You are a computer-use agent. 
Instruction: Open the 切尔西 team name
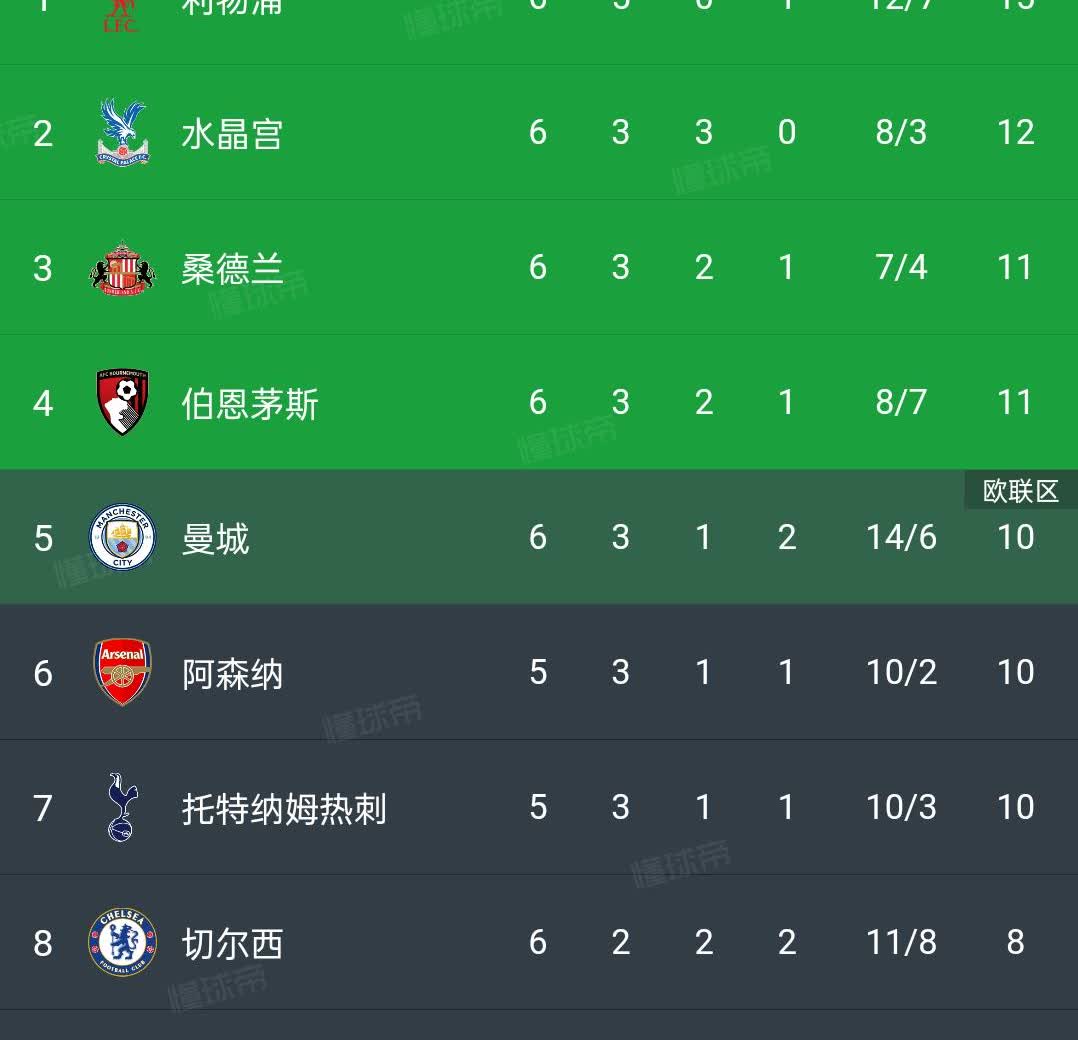pos(232,943)
